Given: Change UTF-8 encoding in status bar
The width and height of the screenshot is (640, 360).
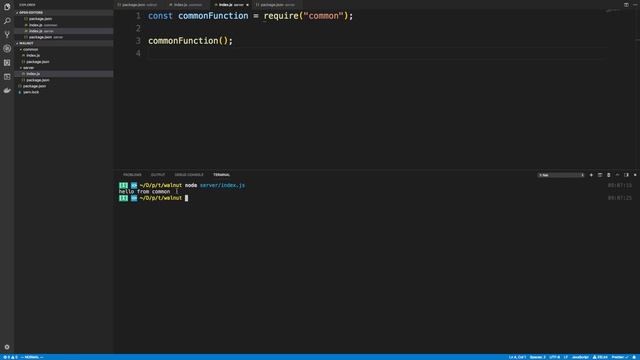Looking at the screenshot, I should (555, 357).
